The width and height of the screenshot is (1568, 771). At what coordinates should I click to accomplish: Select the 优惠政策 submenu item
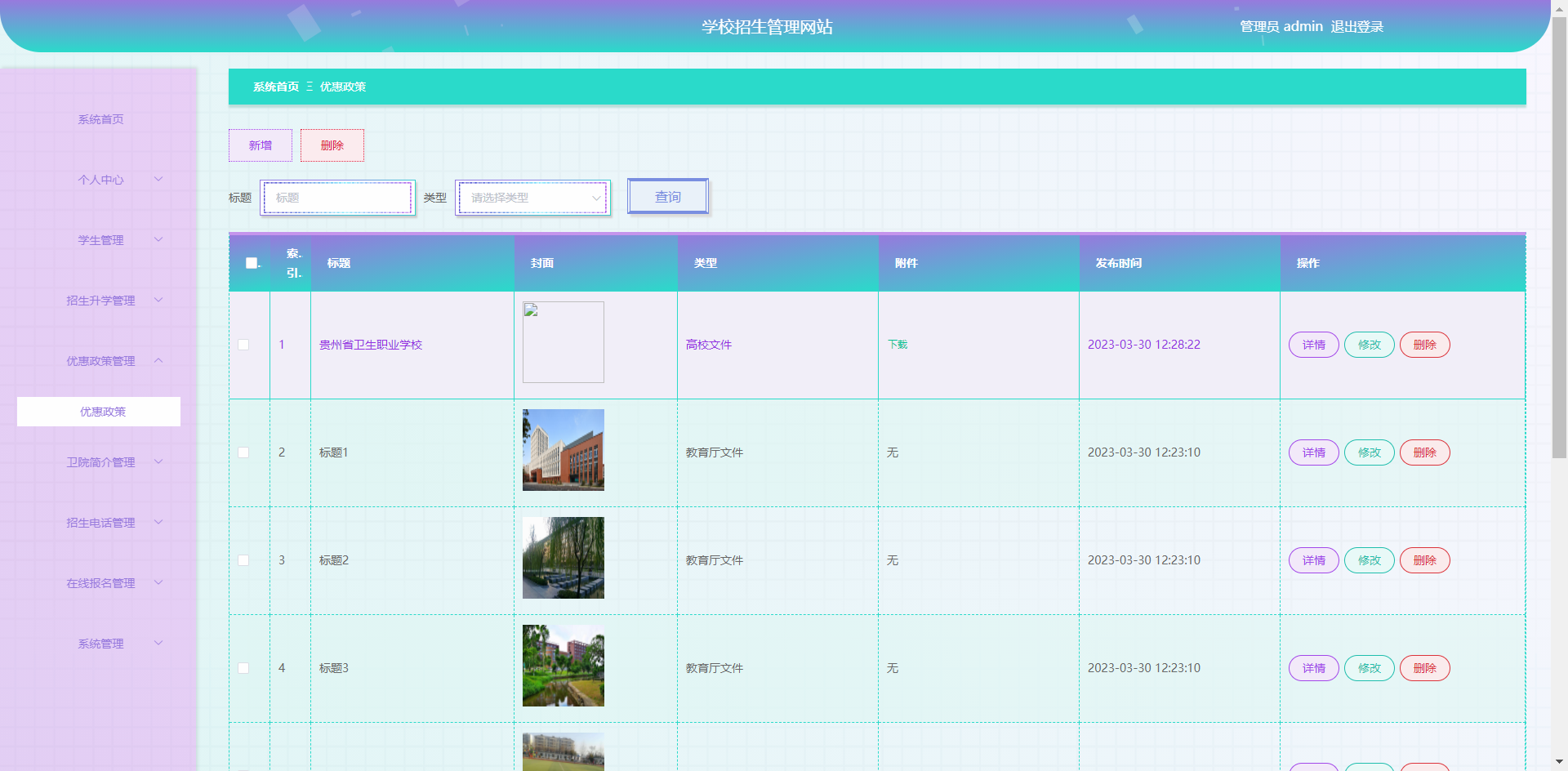[103, 412]
